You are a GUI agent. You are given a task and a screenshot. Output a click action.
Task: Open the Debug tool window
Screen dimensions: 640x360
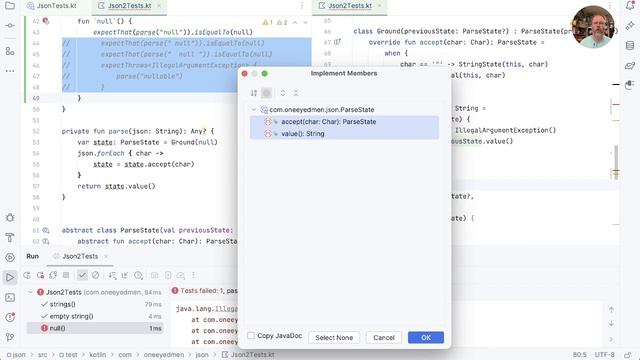coord(10,218)
